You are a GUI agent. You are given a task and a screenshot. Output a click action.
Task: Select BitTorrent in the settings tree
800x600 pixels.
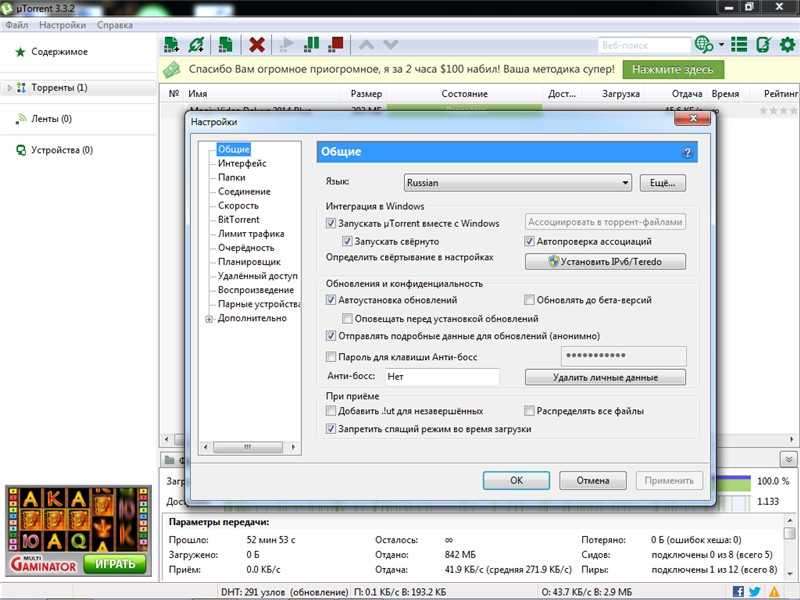point(238,219)
